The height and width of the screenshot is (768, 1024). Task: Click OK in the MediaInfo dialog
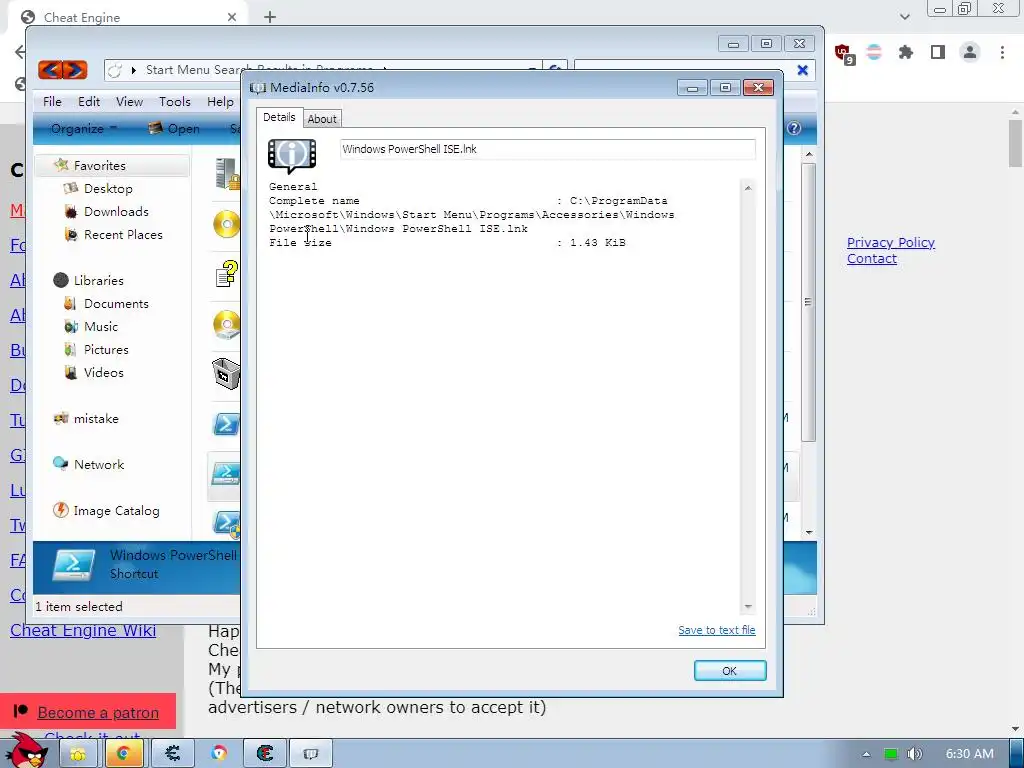729,671
